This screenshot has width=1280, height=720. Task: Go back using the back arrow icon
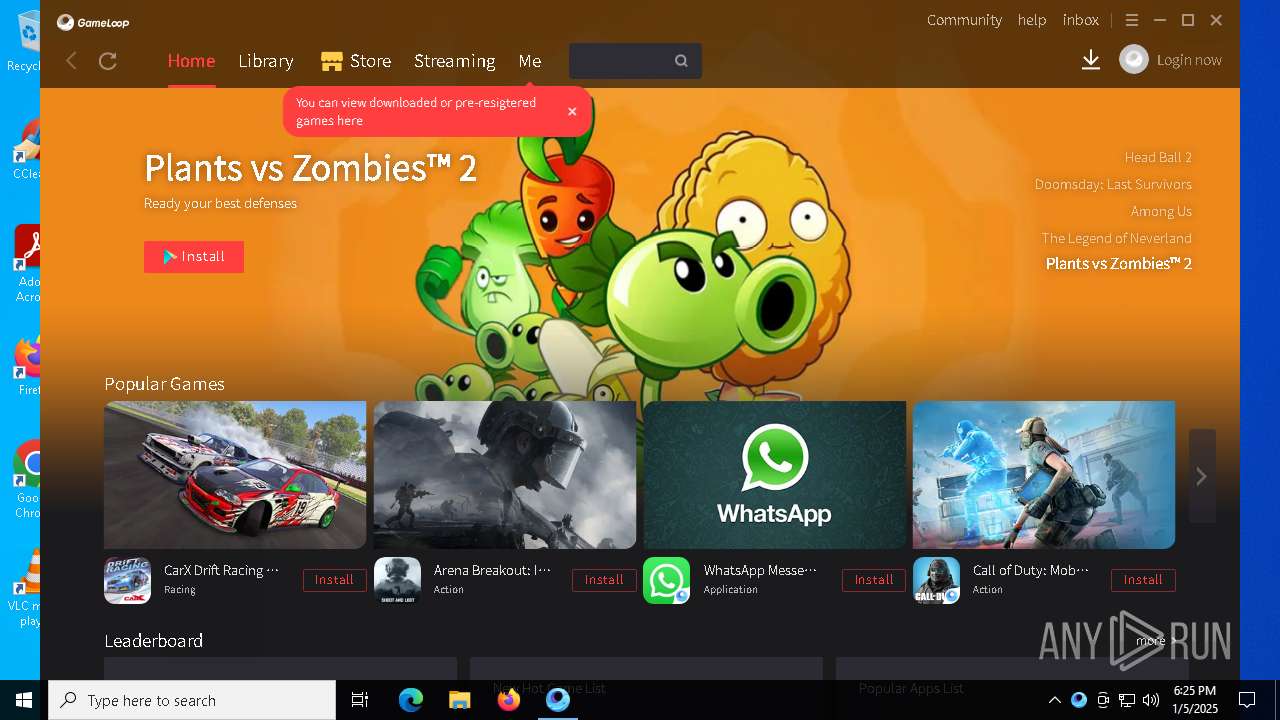point(71,61)
